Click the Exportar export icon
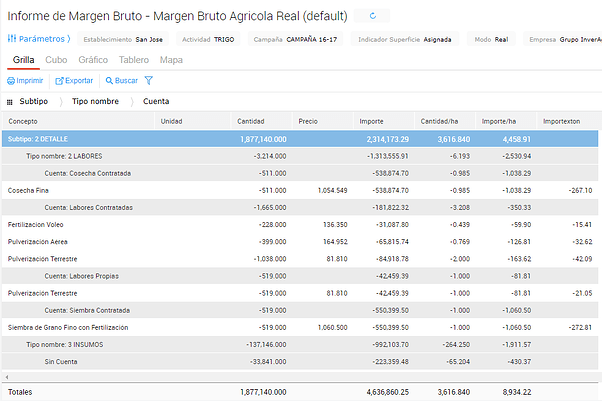 pos(59,81)
